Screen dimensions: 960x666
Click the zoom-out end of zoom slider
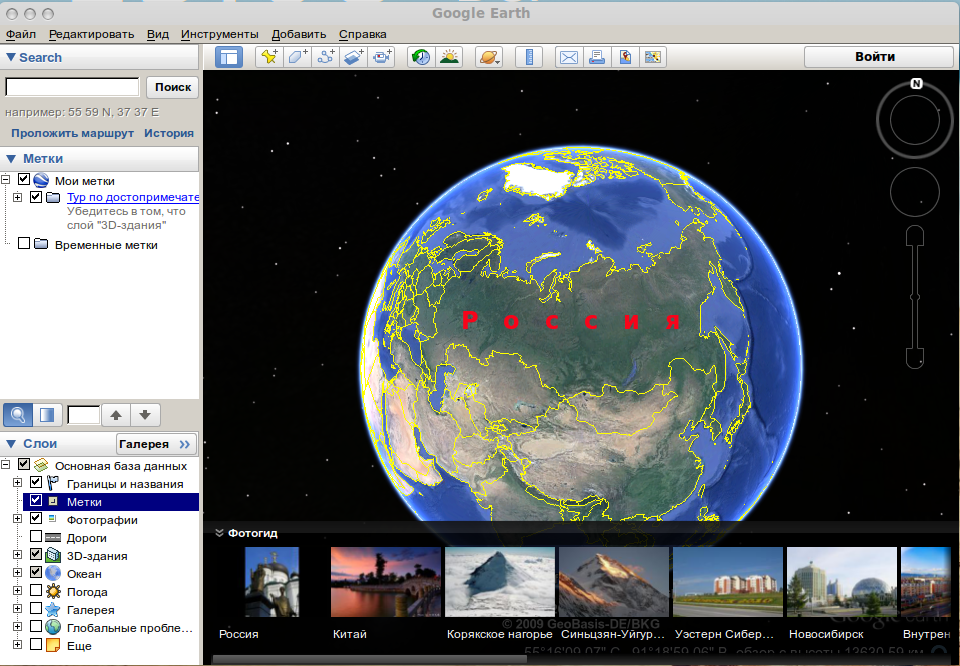[915, 359]
